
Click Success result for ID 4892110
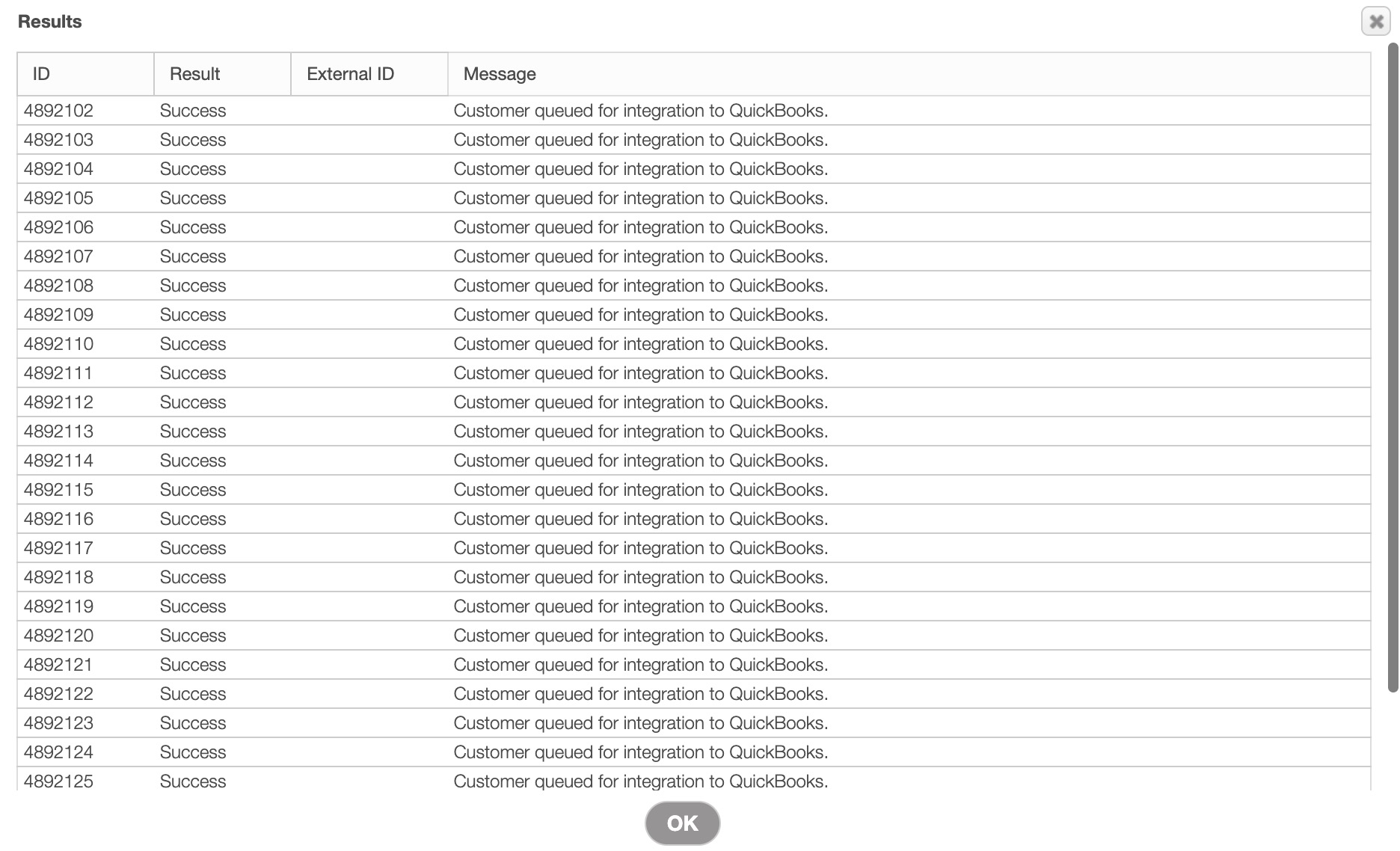coord(193,344)
